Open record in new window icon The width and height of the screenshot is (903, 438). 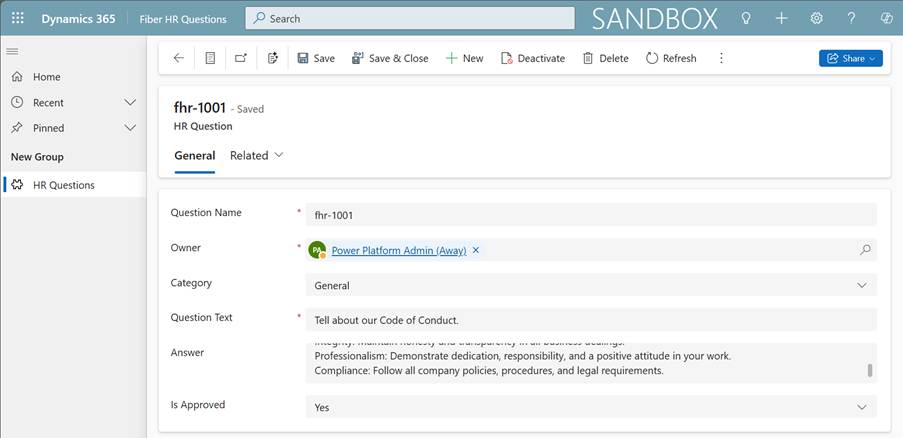coord(241,58)
